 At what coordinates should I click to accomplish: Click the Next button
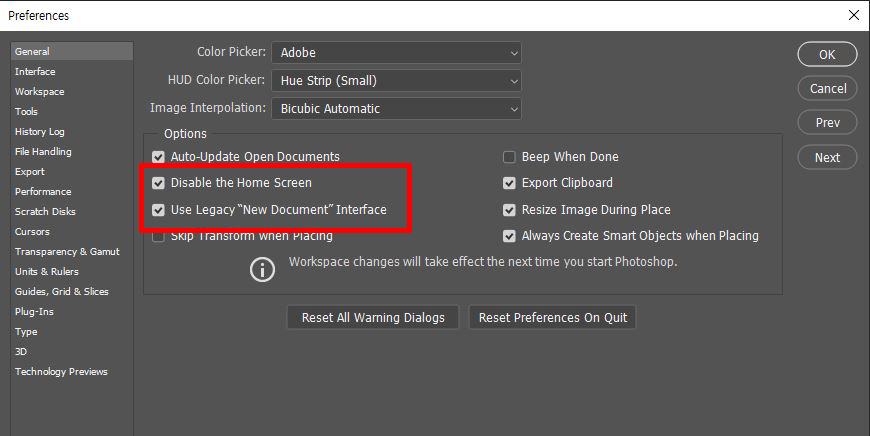coord(827,158)
